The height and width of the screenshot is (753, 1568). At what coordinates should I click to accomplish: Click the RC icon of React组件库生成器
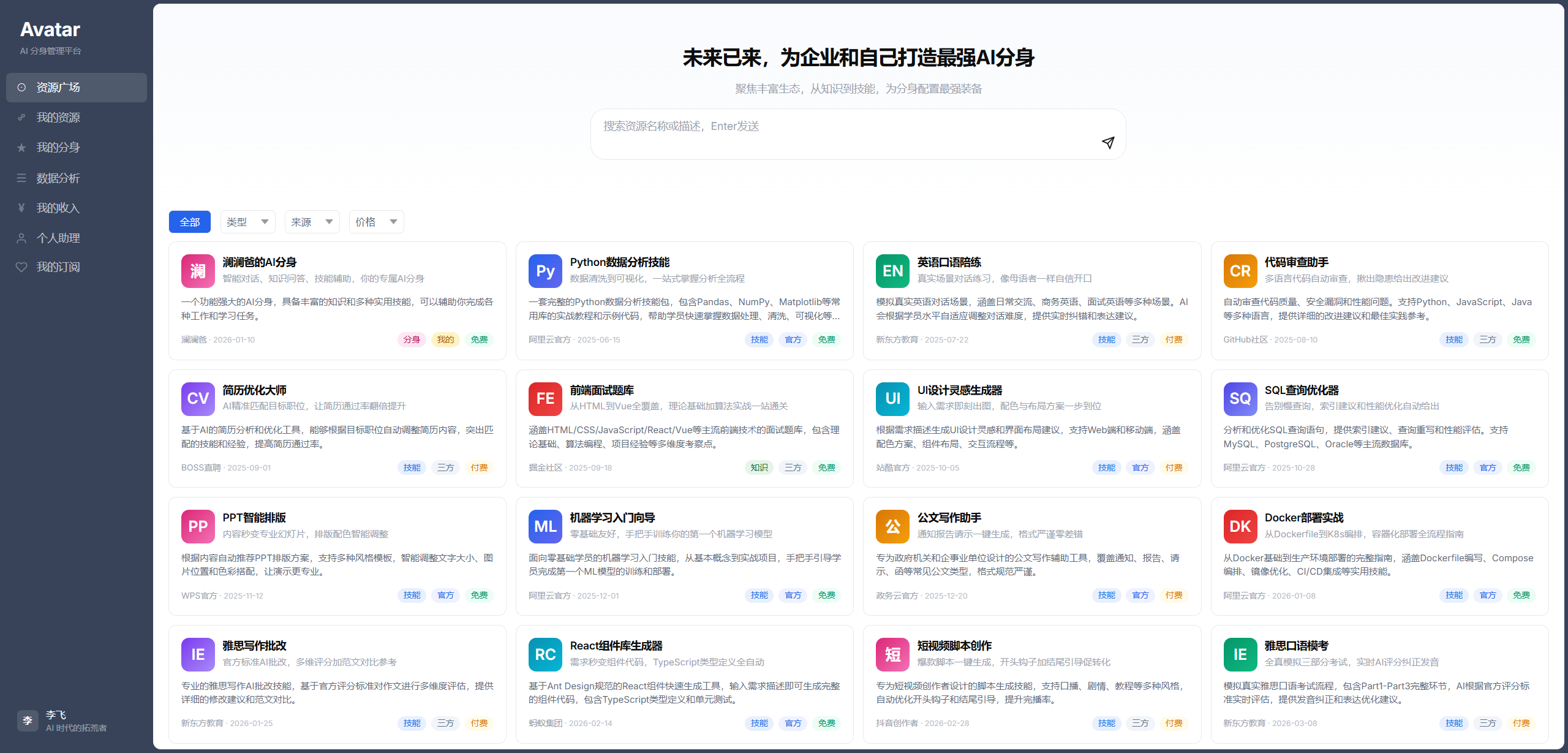[545, 655]
